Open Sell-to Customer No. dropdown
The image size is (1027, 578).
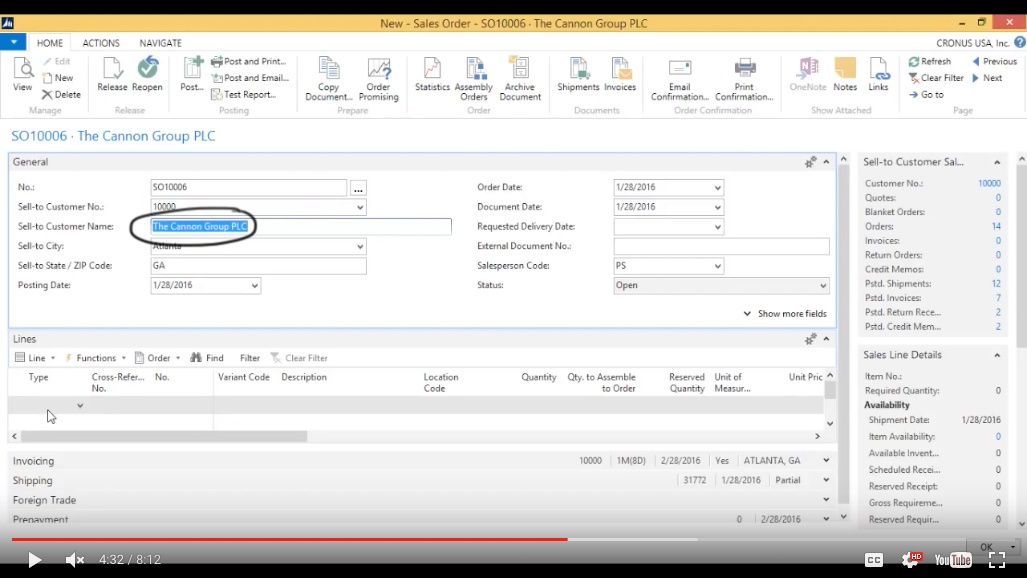[360, 207]
